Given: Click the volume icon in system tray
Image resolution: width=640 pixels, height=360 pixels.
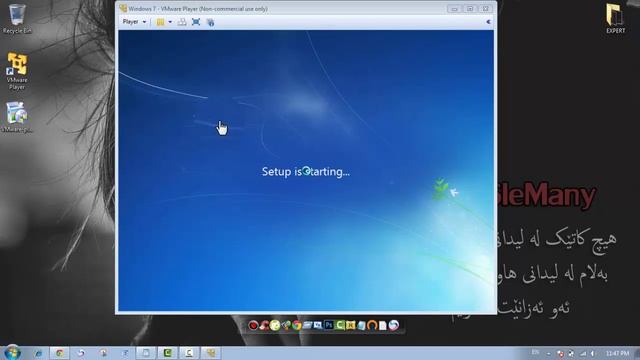Looking at the screenshot, I should 592,353.
